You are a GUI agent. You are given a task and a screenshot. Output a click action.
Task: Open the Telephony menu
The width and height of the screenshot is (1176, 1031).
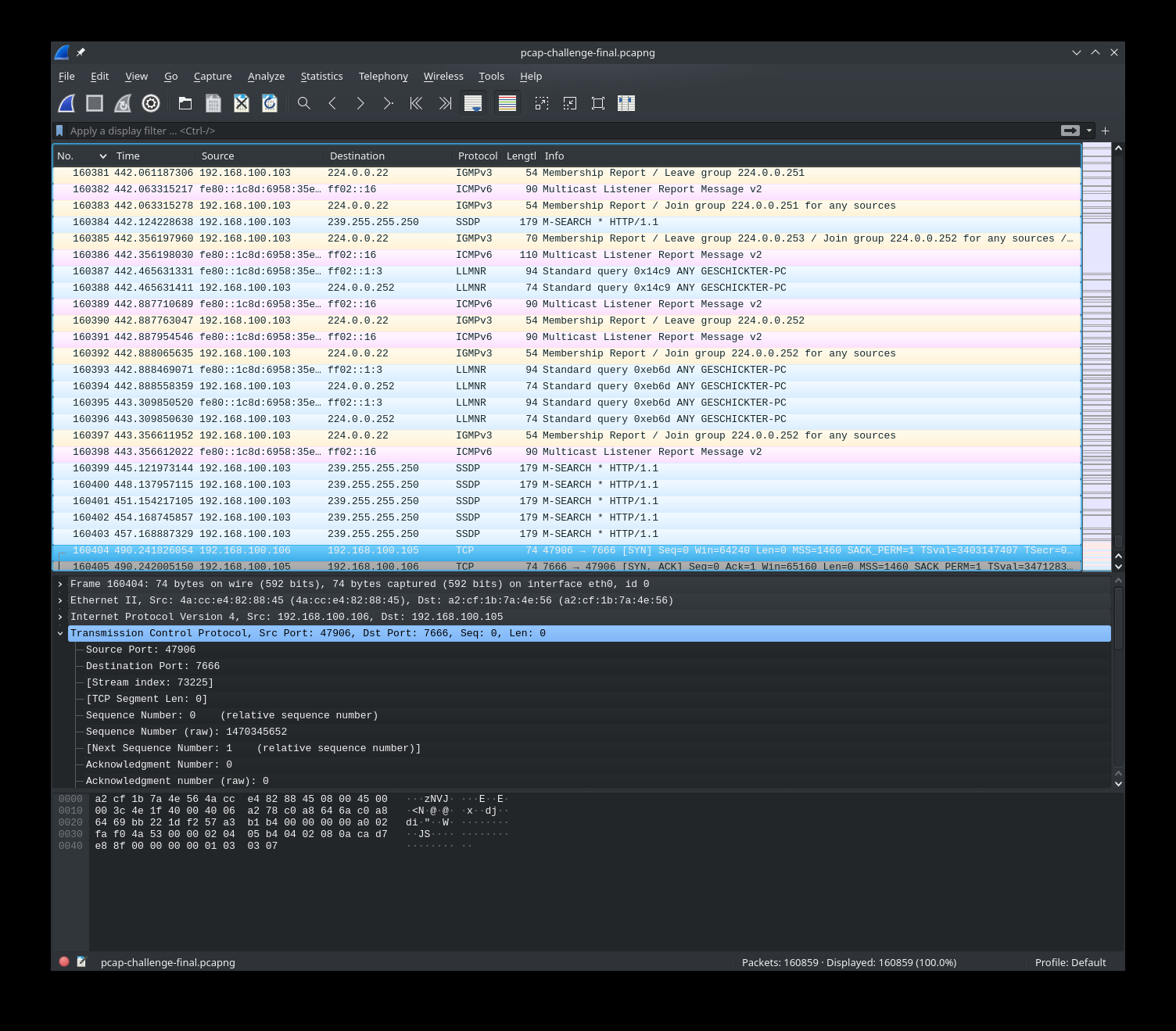pyautogui.click(x=383, y=76)
